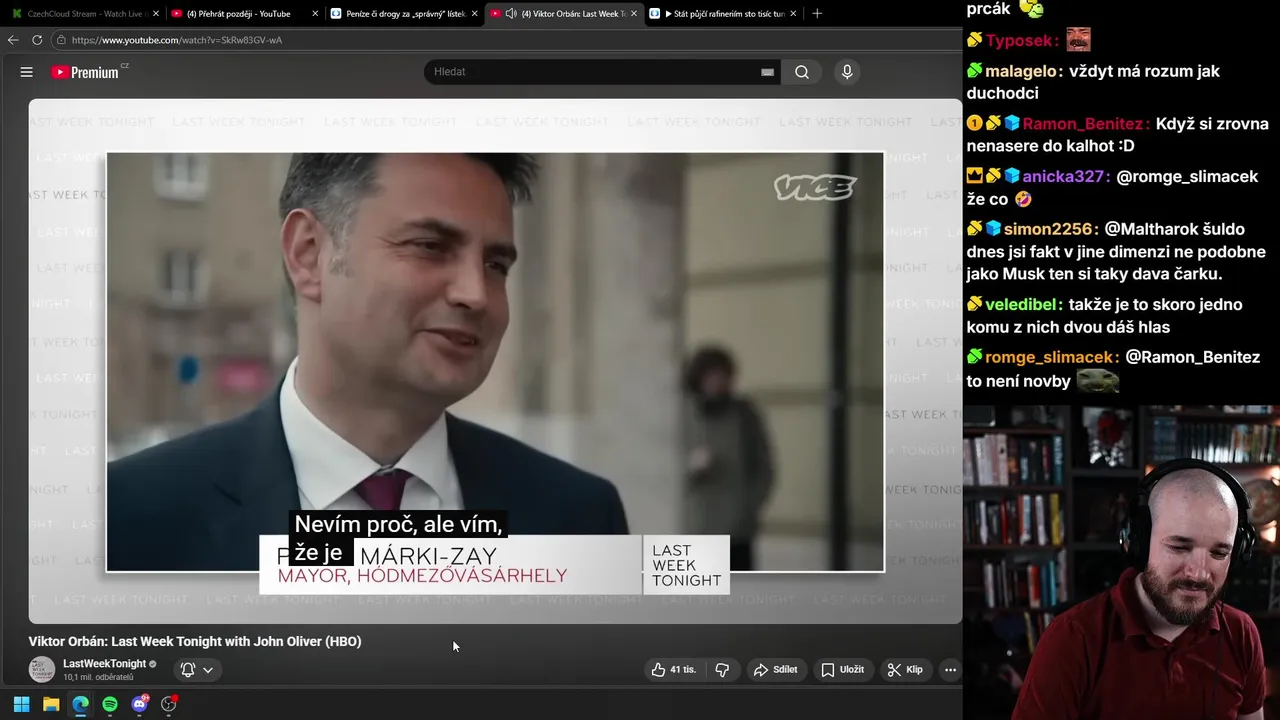This screenshot has width=1280, height=720.
Task: Create a clip with Klip button
Action: 905,670
